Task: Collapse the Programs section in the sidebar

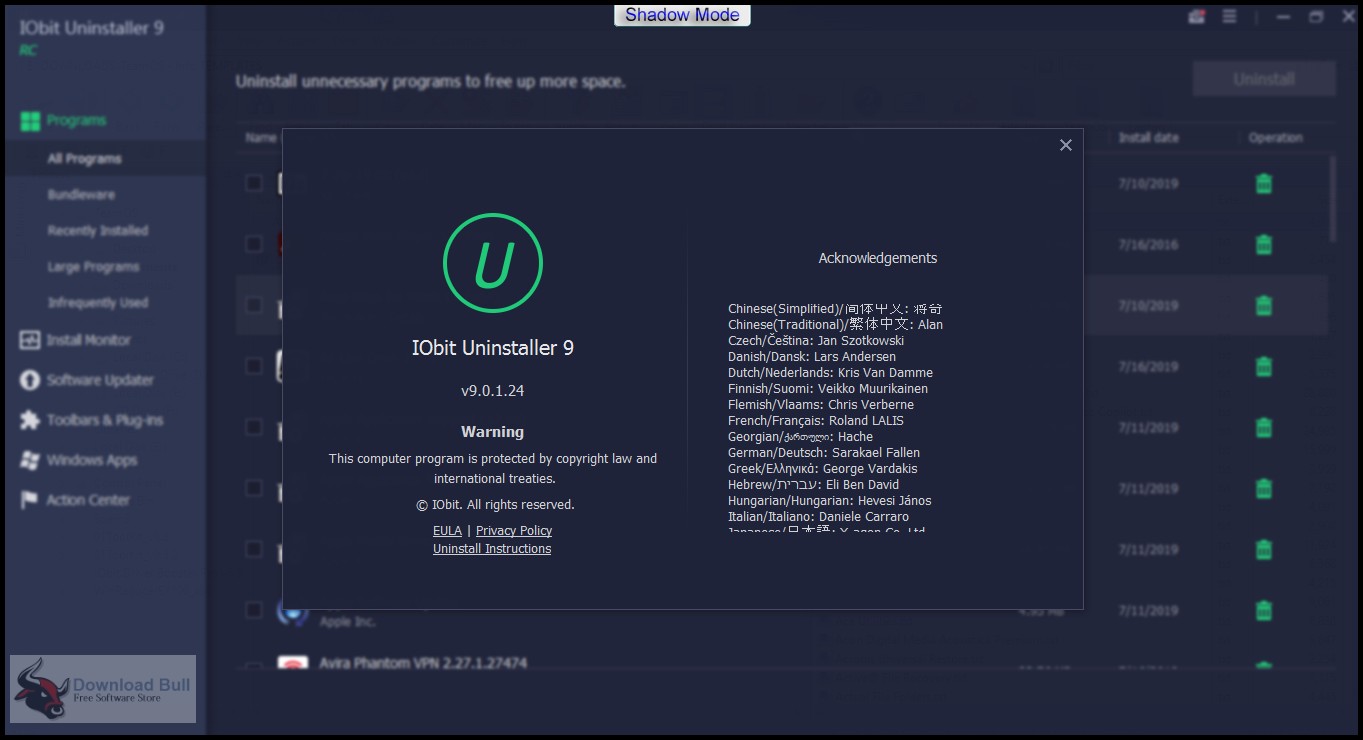Action: [76, 121]
